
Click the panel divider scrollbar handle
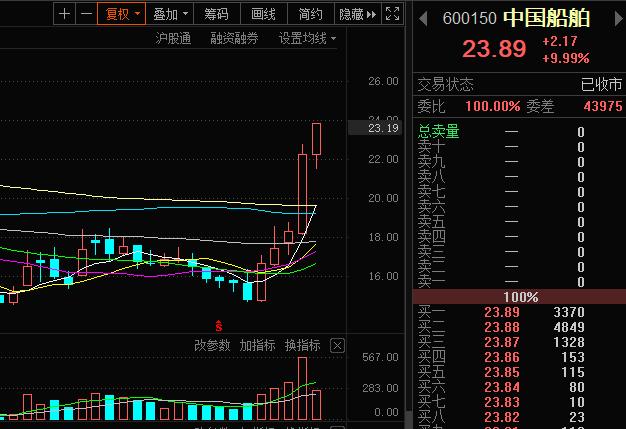(x=408, y=419)
